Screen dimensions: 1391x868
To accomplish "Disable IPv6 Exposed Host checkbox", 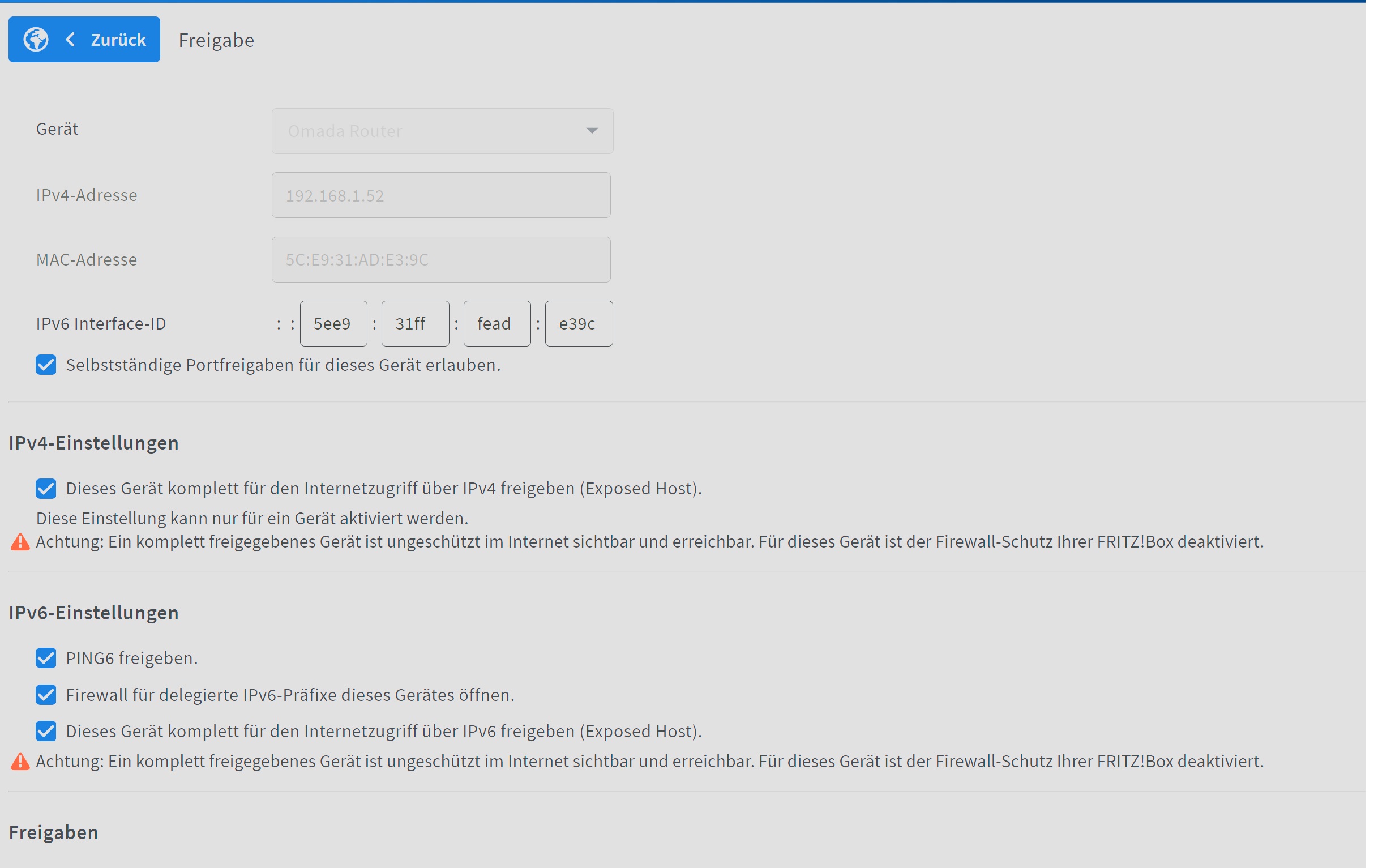I will [46, 732].
